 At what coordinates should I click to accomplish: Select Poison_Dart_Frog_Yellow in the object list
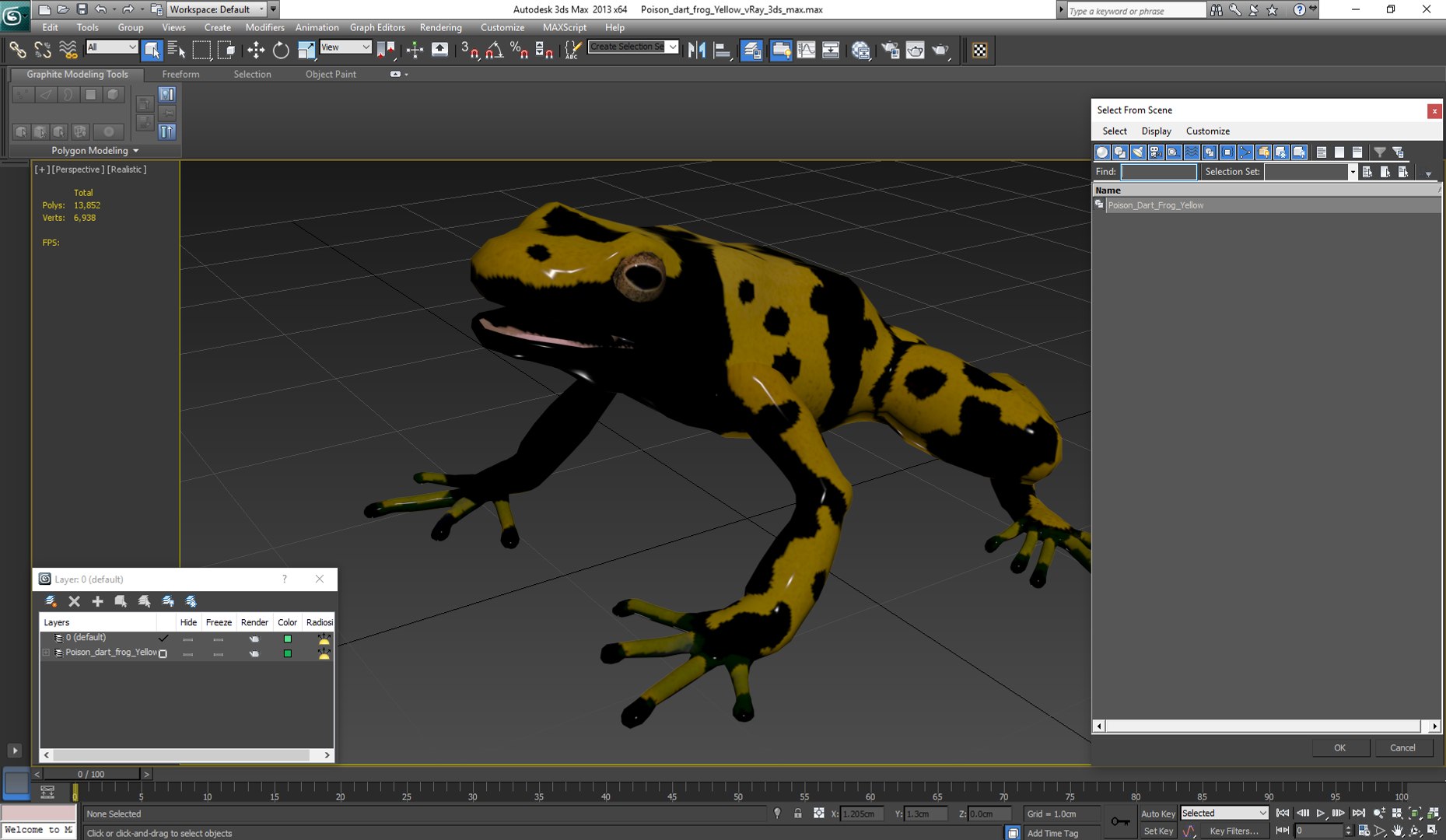tap(1266, 205)
